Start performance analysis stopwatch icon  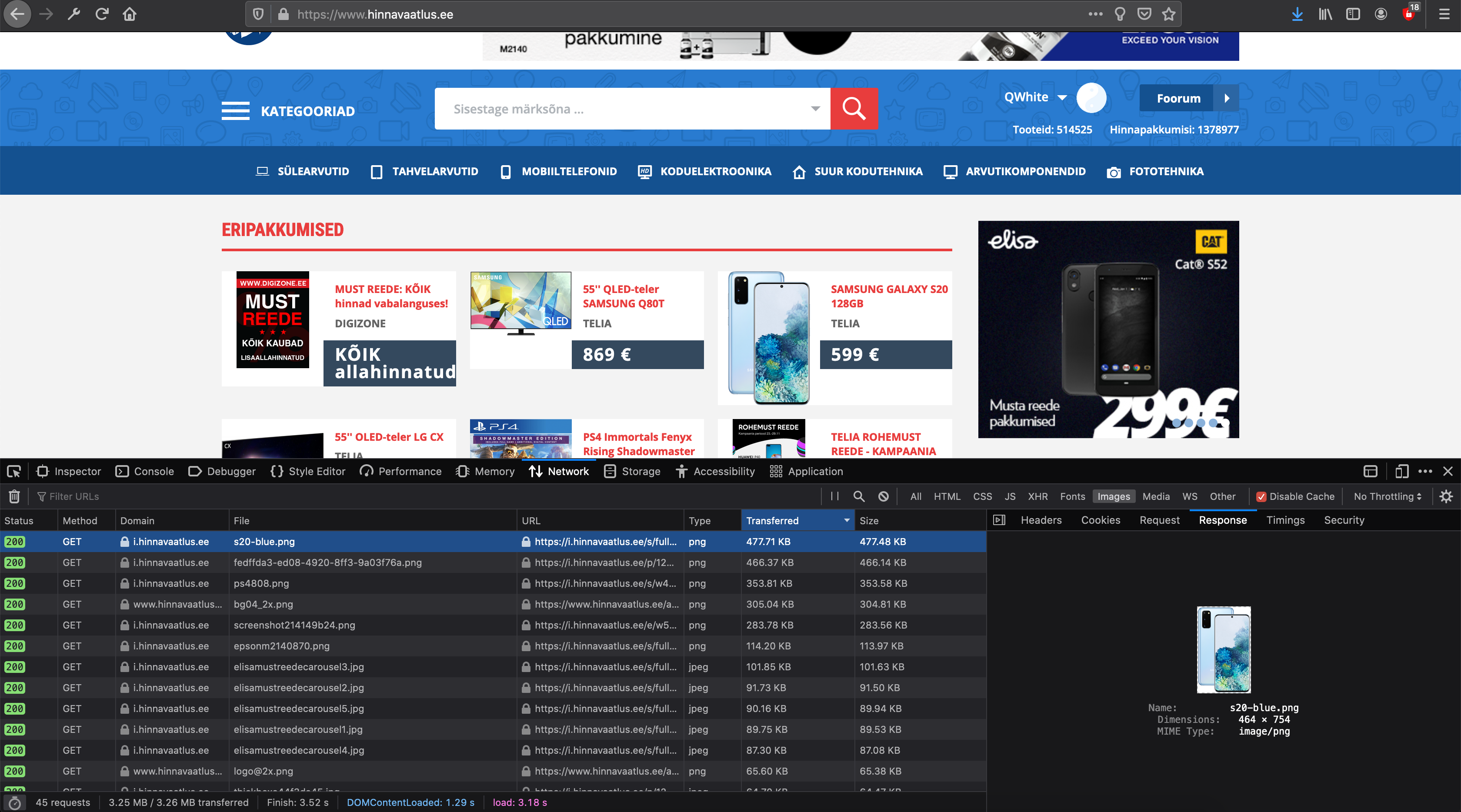click(14, 802)
